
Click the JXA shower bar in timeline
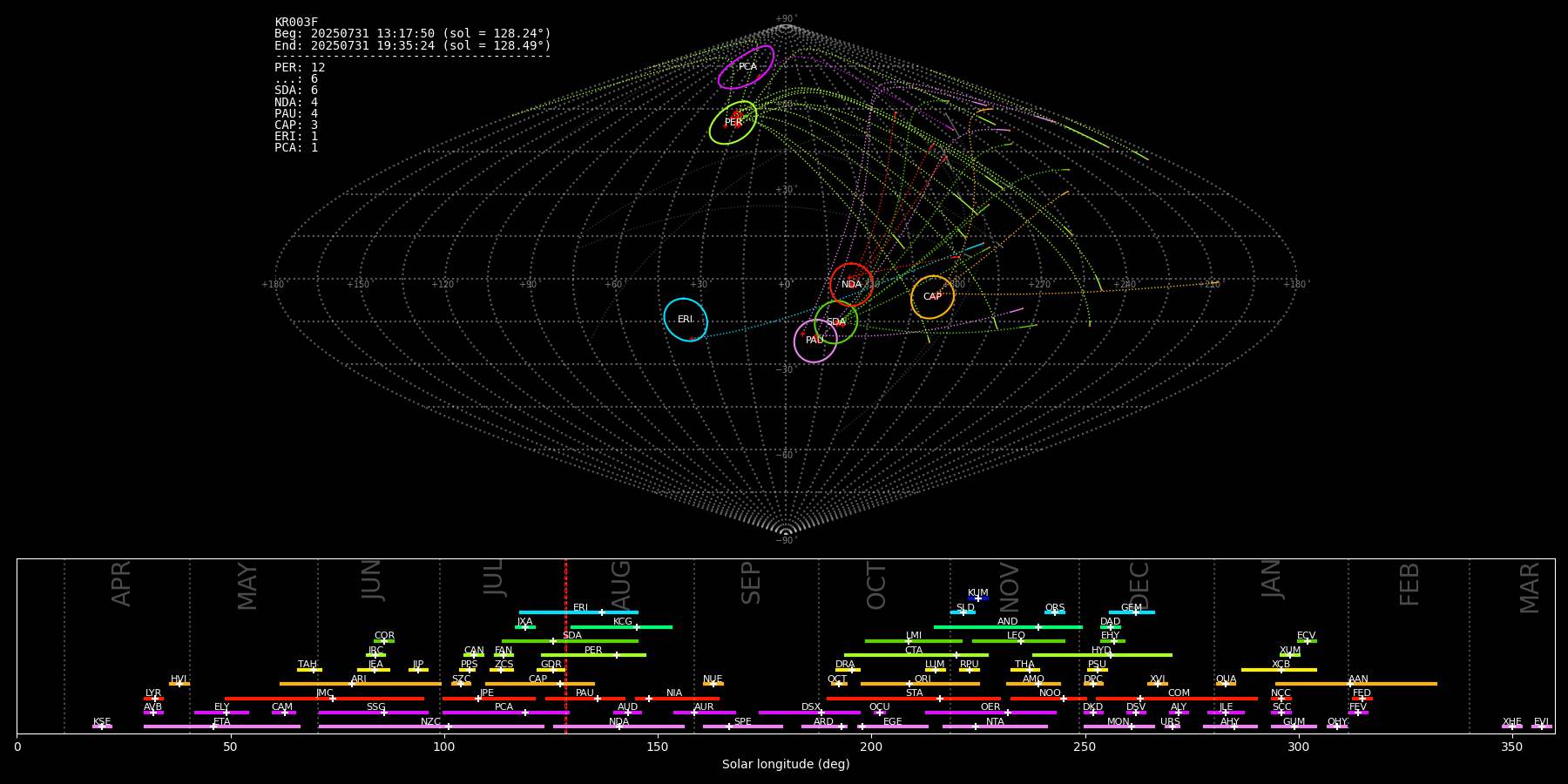[525, 627]
